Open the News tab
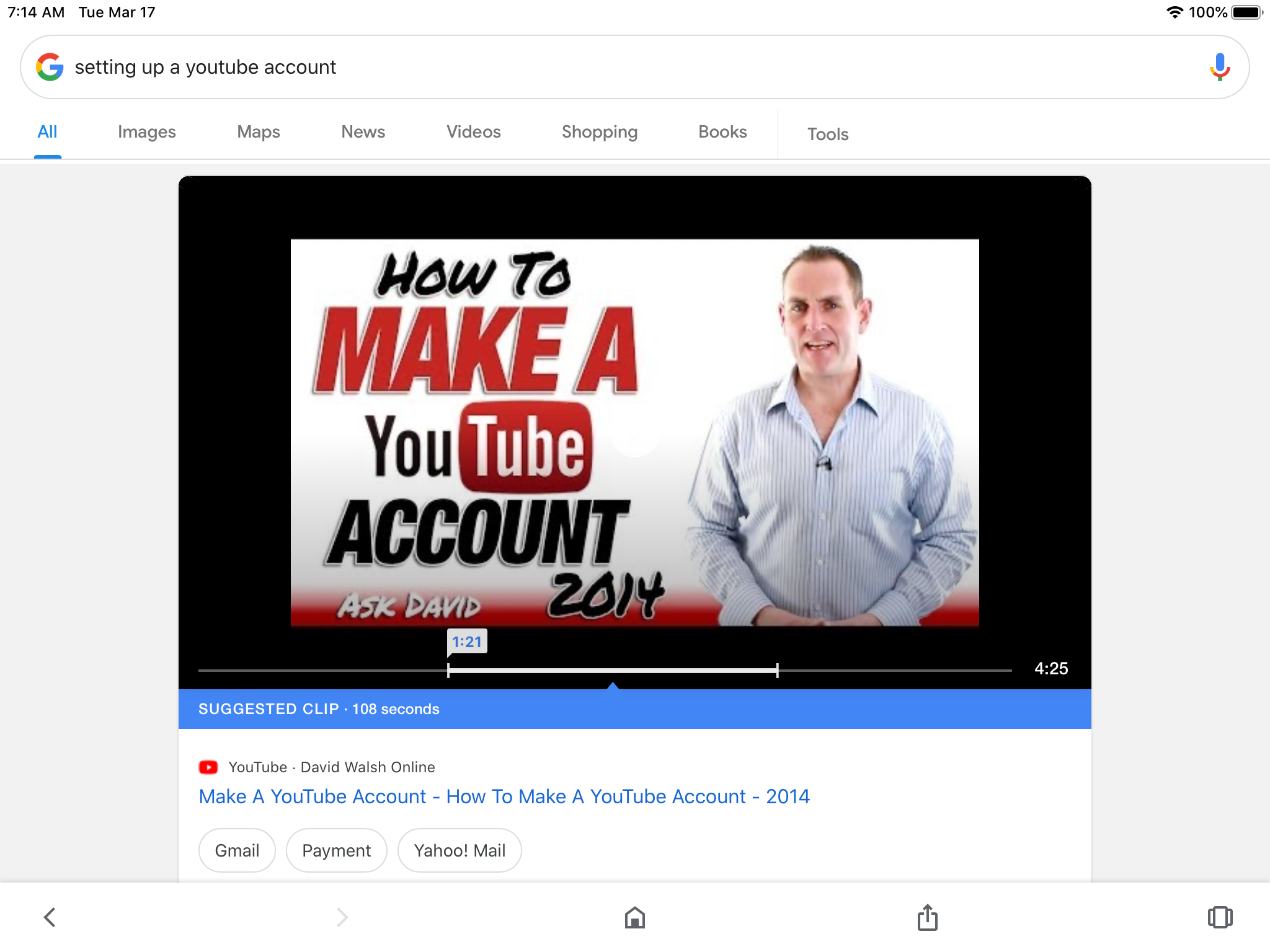 (363, 132)
